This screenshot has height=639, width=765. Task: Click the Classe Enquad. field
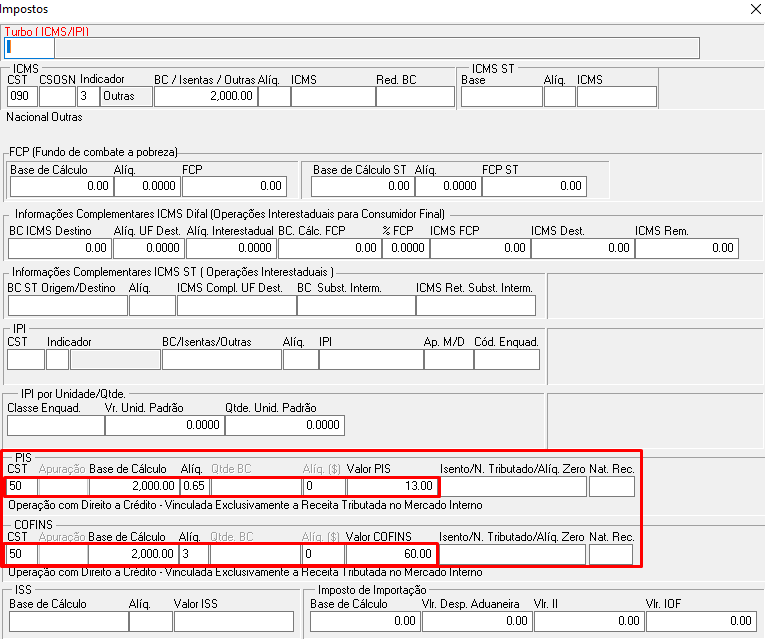[x=56, y=425]
